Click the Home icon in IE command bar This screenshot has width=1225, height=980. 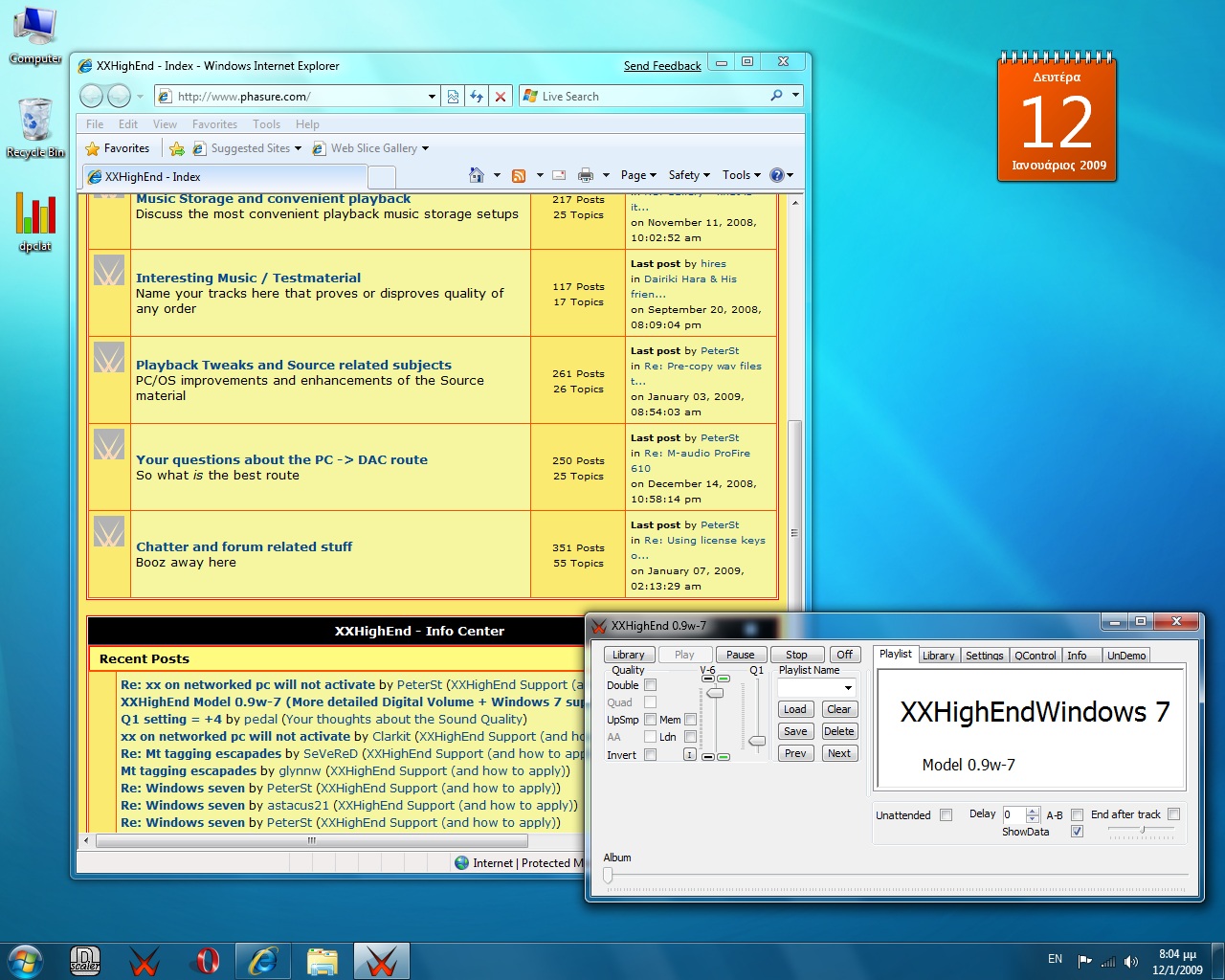click(x=477, y=175)
